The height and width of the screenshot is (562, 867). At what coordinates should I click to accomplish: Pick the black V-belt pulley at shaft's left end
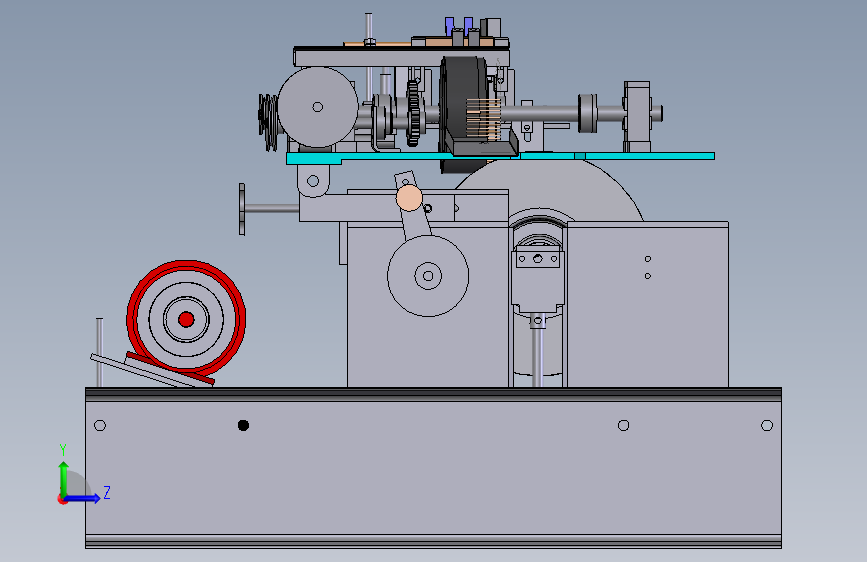pos(269,122)
